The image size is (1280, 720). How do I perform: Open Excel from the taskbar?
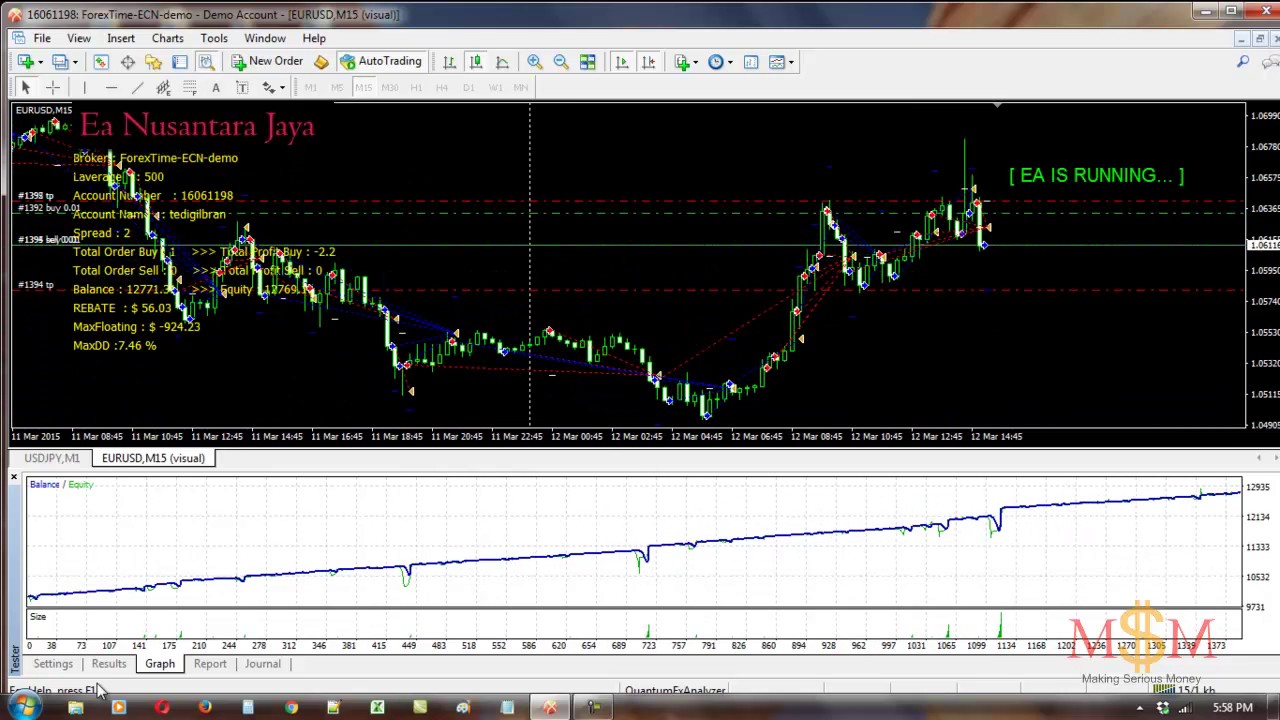(x=377, y=708)
